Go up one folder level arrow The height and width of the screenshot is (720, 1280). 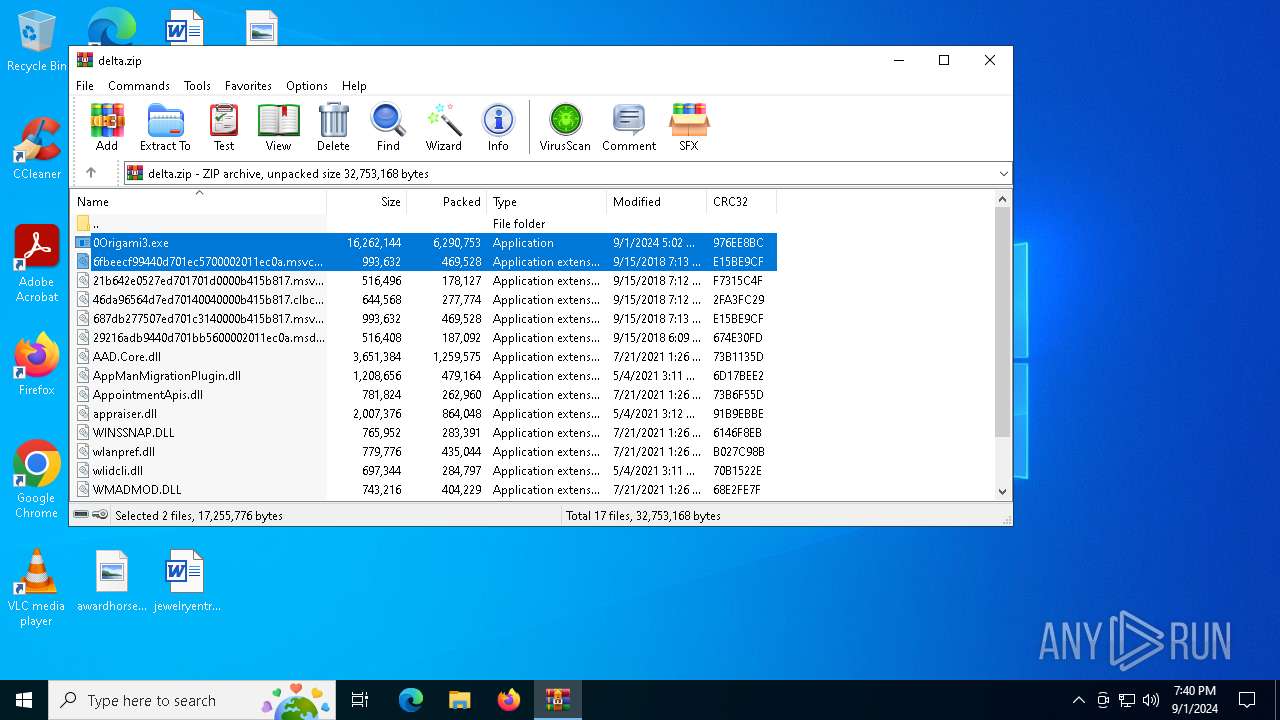(x=91, y=173)
